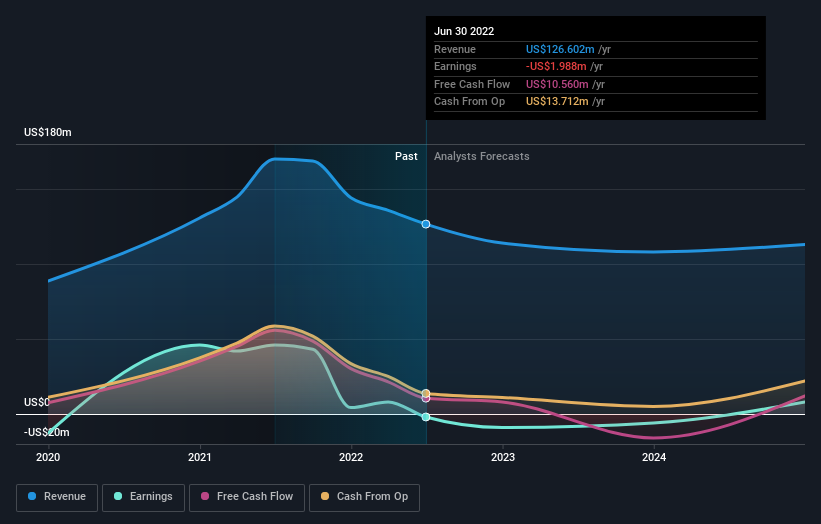Viewport: 821px width, 524px height.
Task: Select the 2022 x-axis label
Action: pyautogui.click(x=351, y=457)
